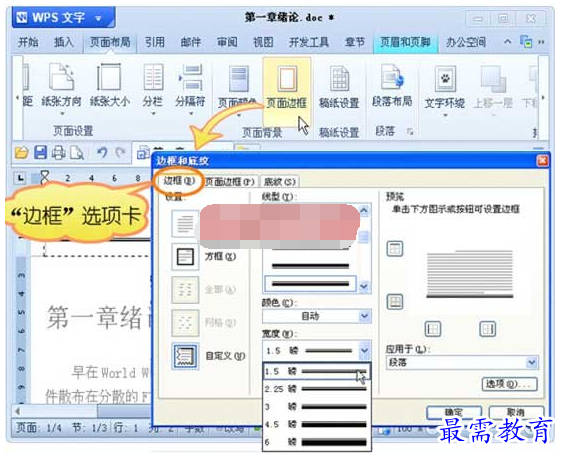Click horizontal scrollbar left arrow in document
Screen dimensions: 561x462
tap(18, 411)
